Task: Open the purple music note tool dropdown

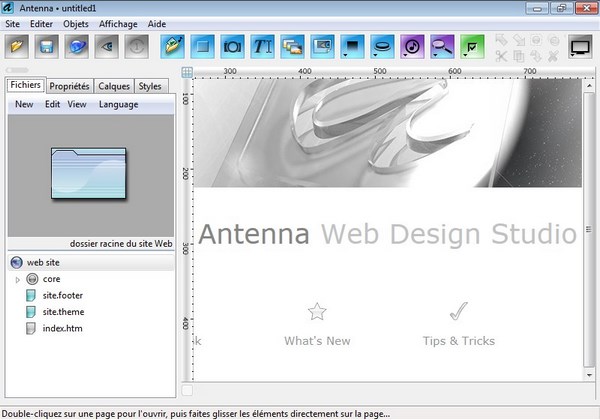Action: coord(412,47)
